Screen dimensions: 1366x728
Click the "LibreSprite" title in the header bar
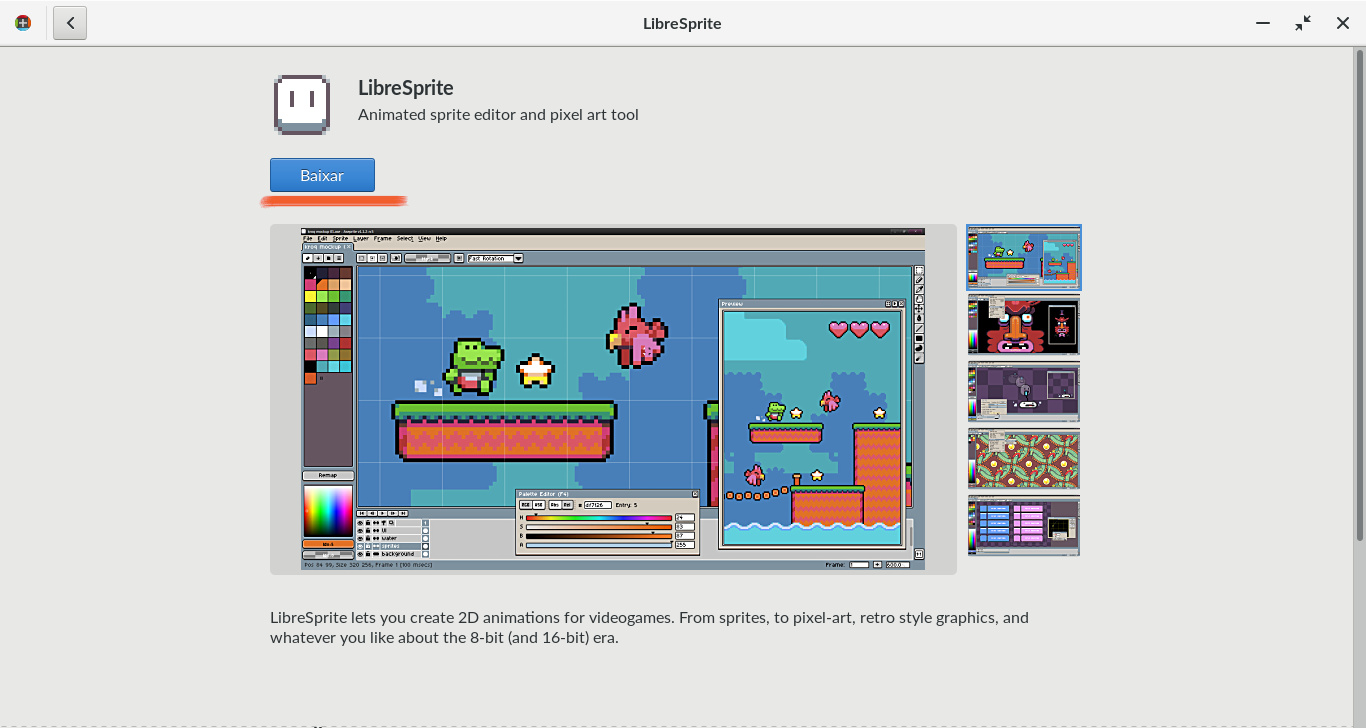point(682,23)
